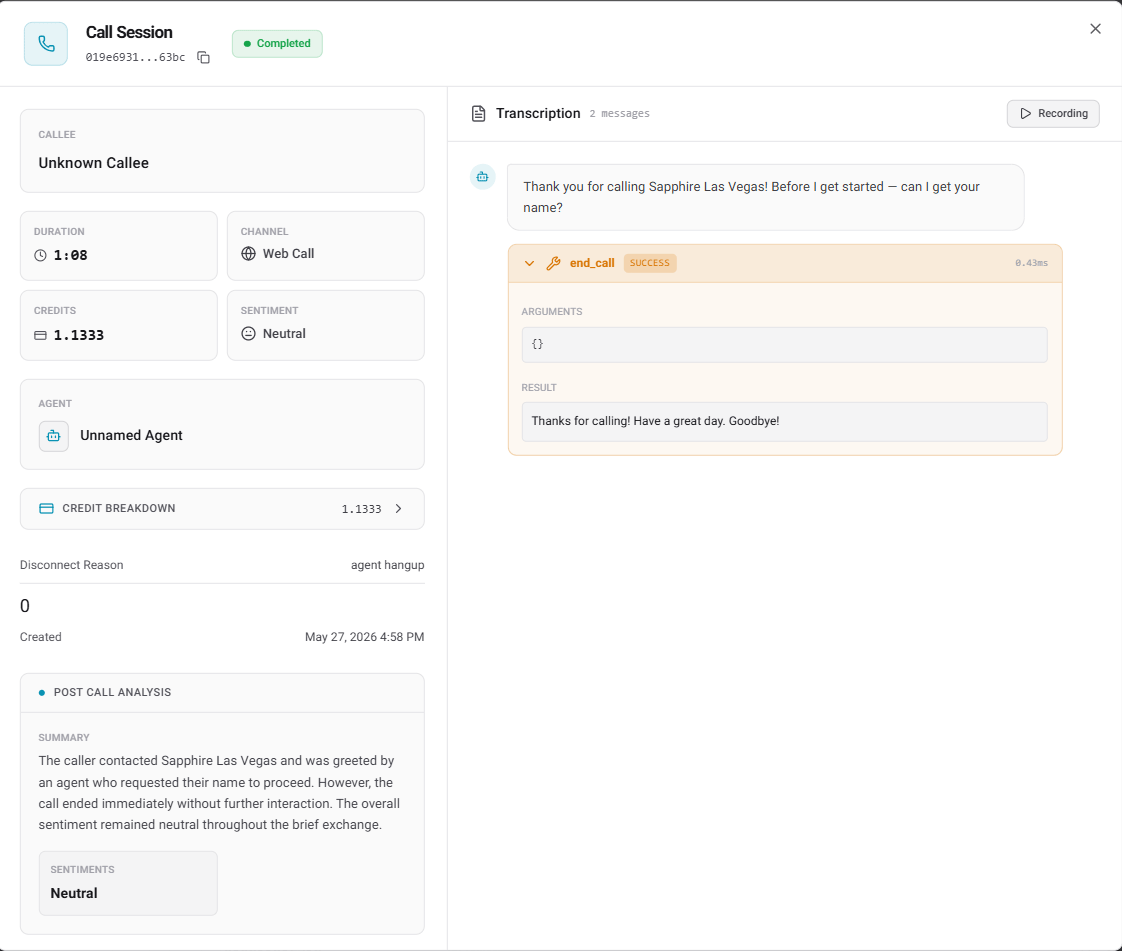Screen dimensions: 1122x951
Task: Collapse the end_call tool details
Action: click(x=530, y=263)
